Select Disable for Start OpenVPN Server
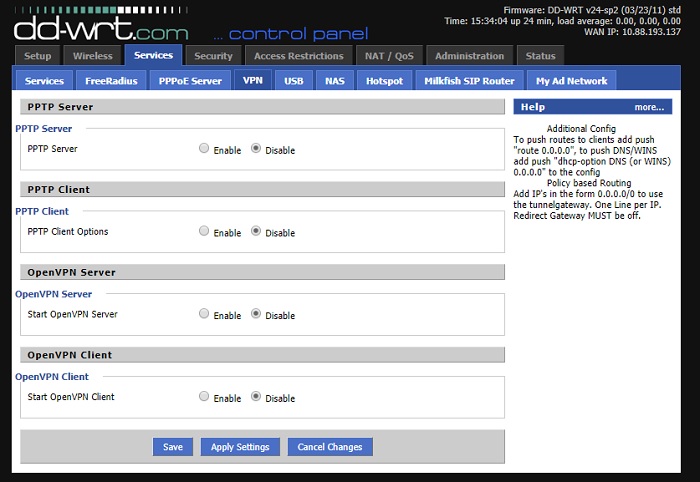 [x=256, y=313]
